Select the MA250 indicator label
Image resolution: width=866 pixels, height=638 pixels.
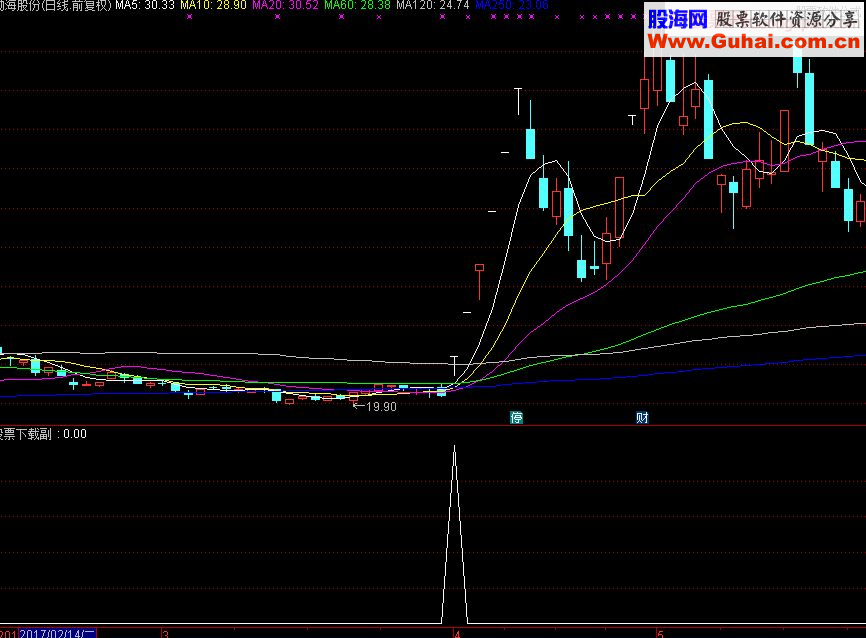tap(511, 6)
